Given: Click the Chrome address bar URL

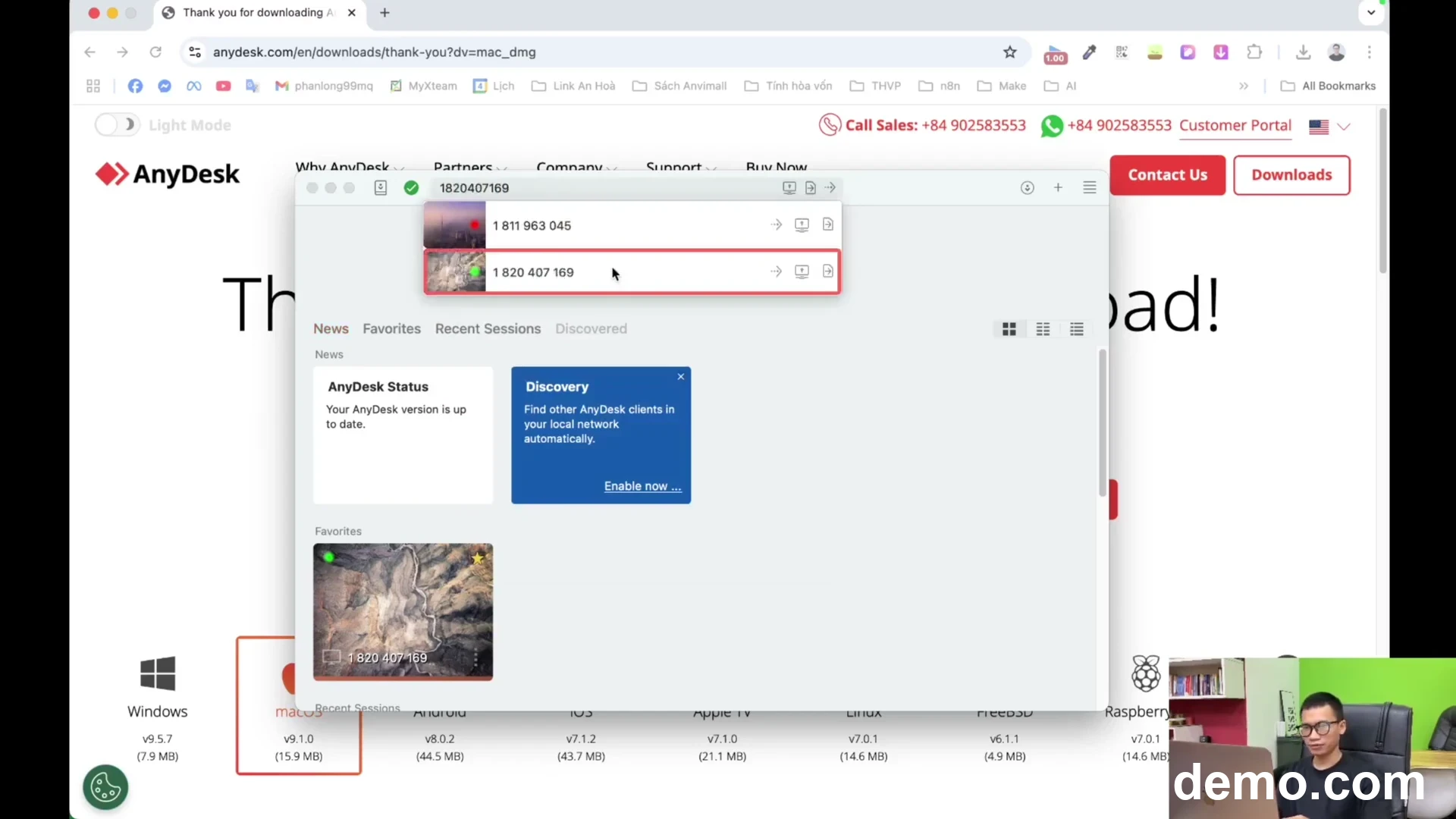Looking at the screenshot, I should click(x=375, y=52).
